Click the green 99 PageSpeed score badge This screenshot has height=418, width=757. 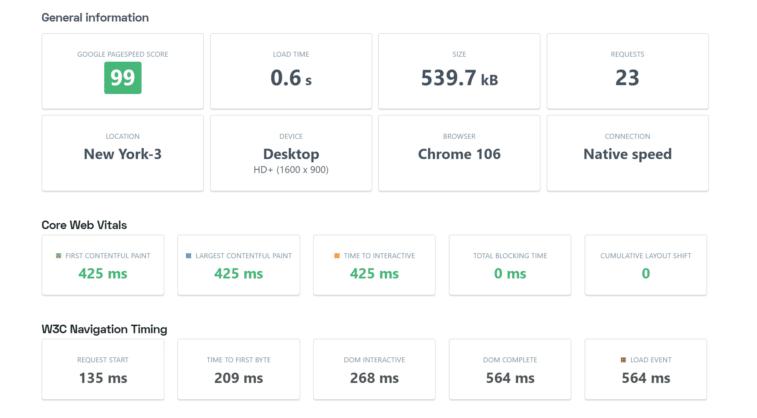pyautogui.click(x=122, y=78)
